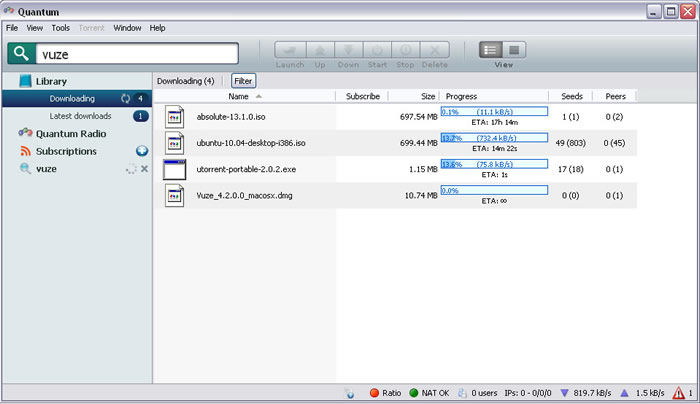Screen dimensions: 700x404
Task: Click the IPs: 0 - 0/0/0 status text
Action: [528, 393]
